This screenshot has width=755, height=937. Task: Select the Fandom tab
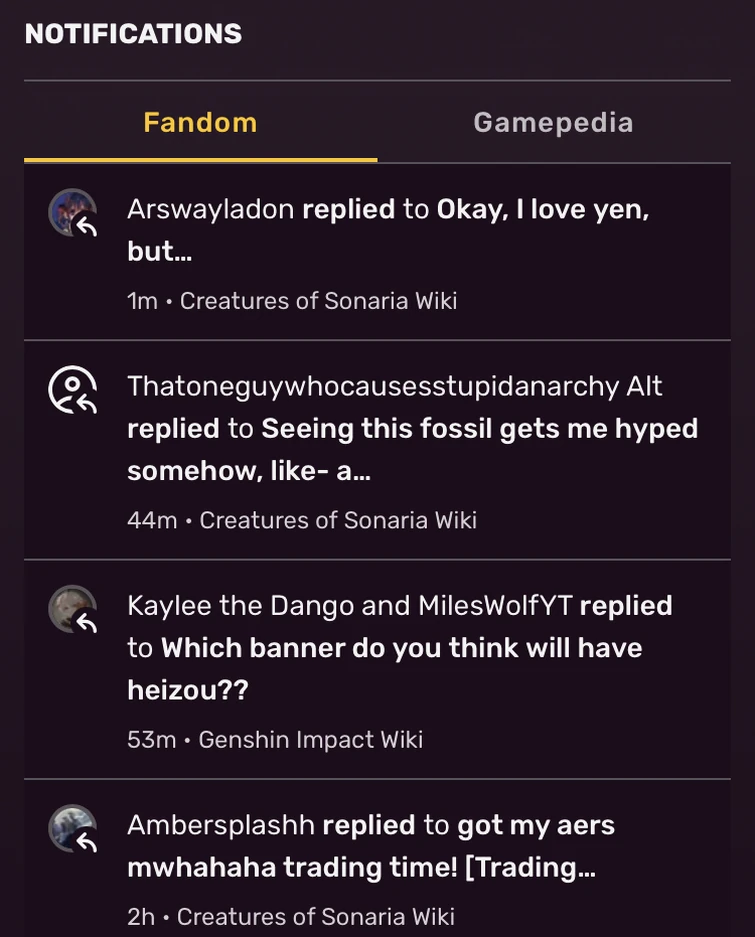coord(199,121)
